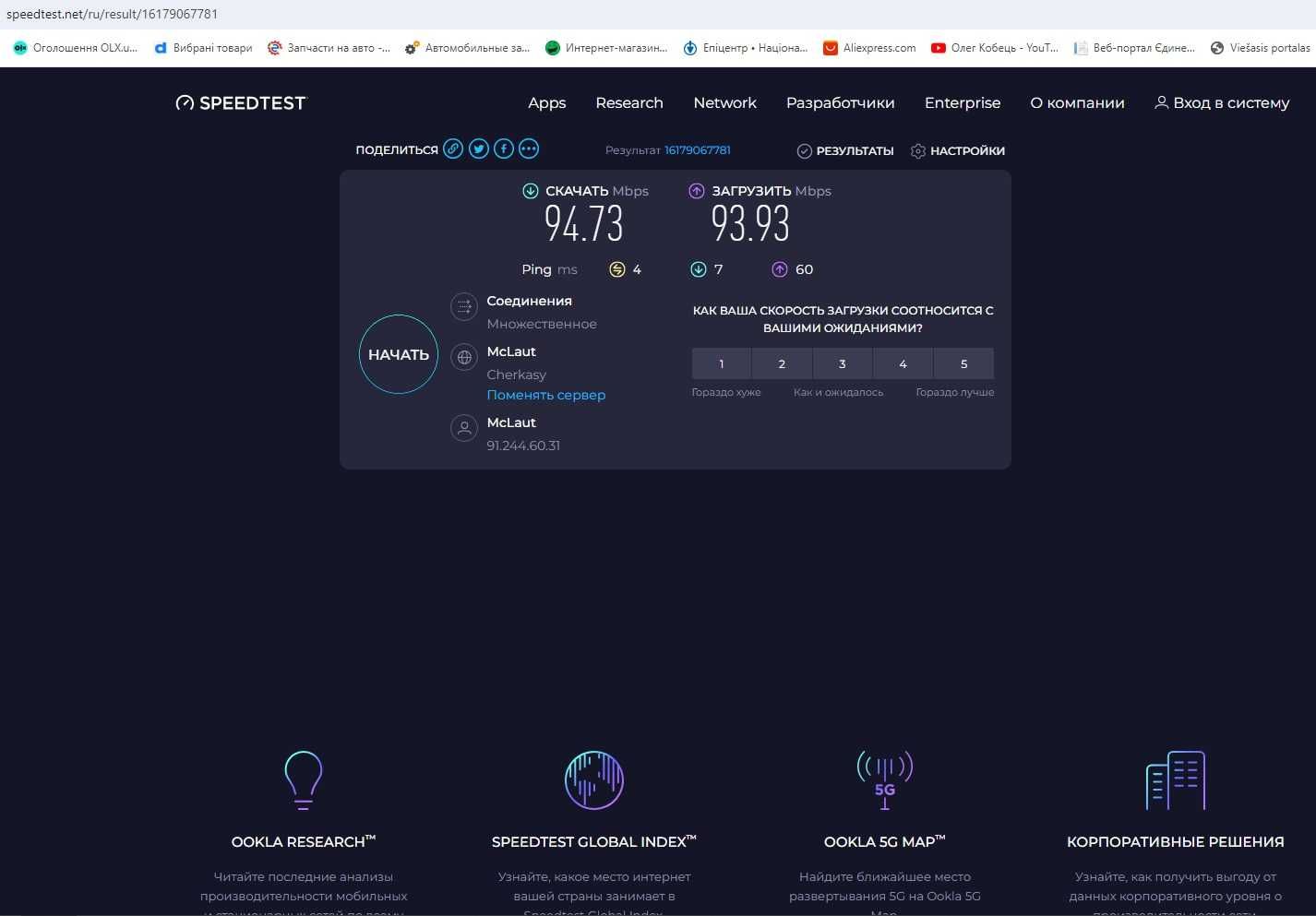Click the corporate solutions buildings icon
This screenshot has height=916, width=1316.
click(x=1176, y=780)
